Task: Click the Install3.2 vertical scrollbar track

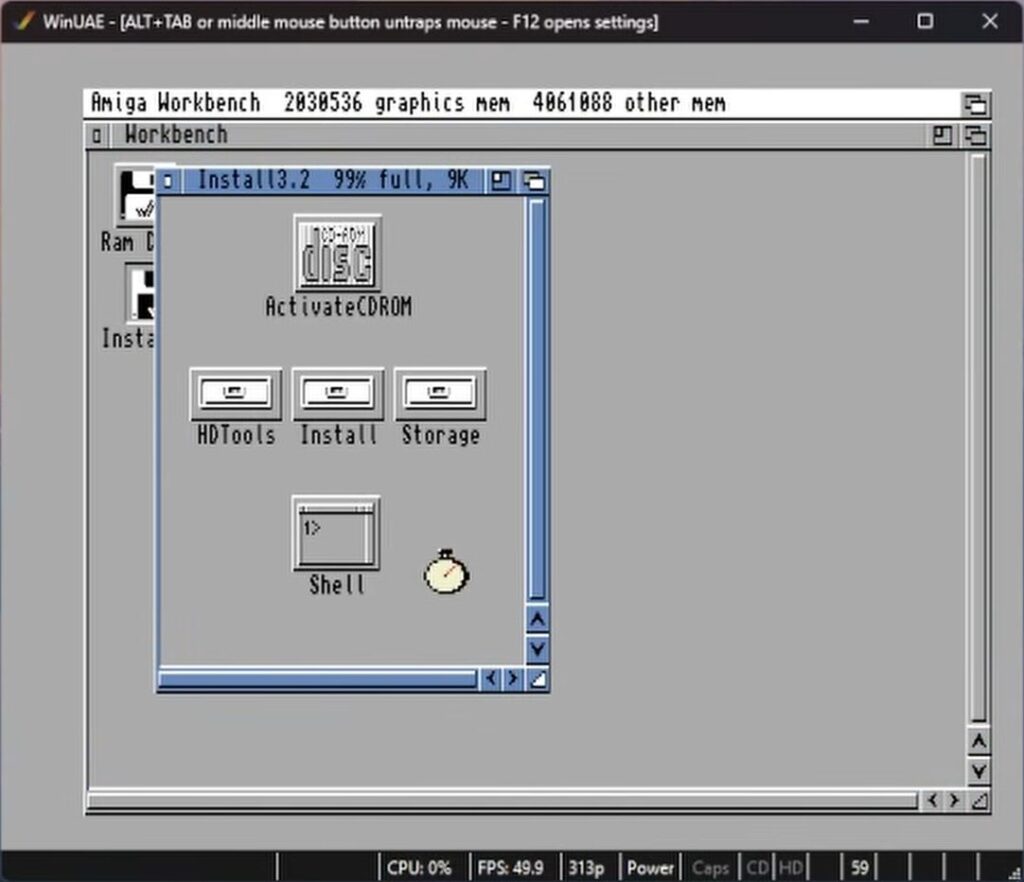Action: coord(537,400)
